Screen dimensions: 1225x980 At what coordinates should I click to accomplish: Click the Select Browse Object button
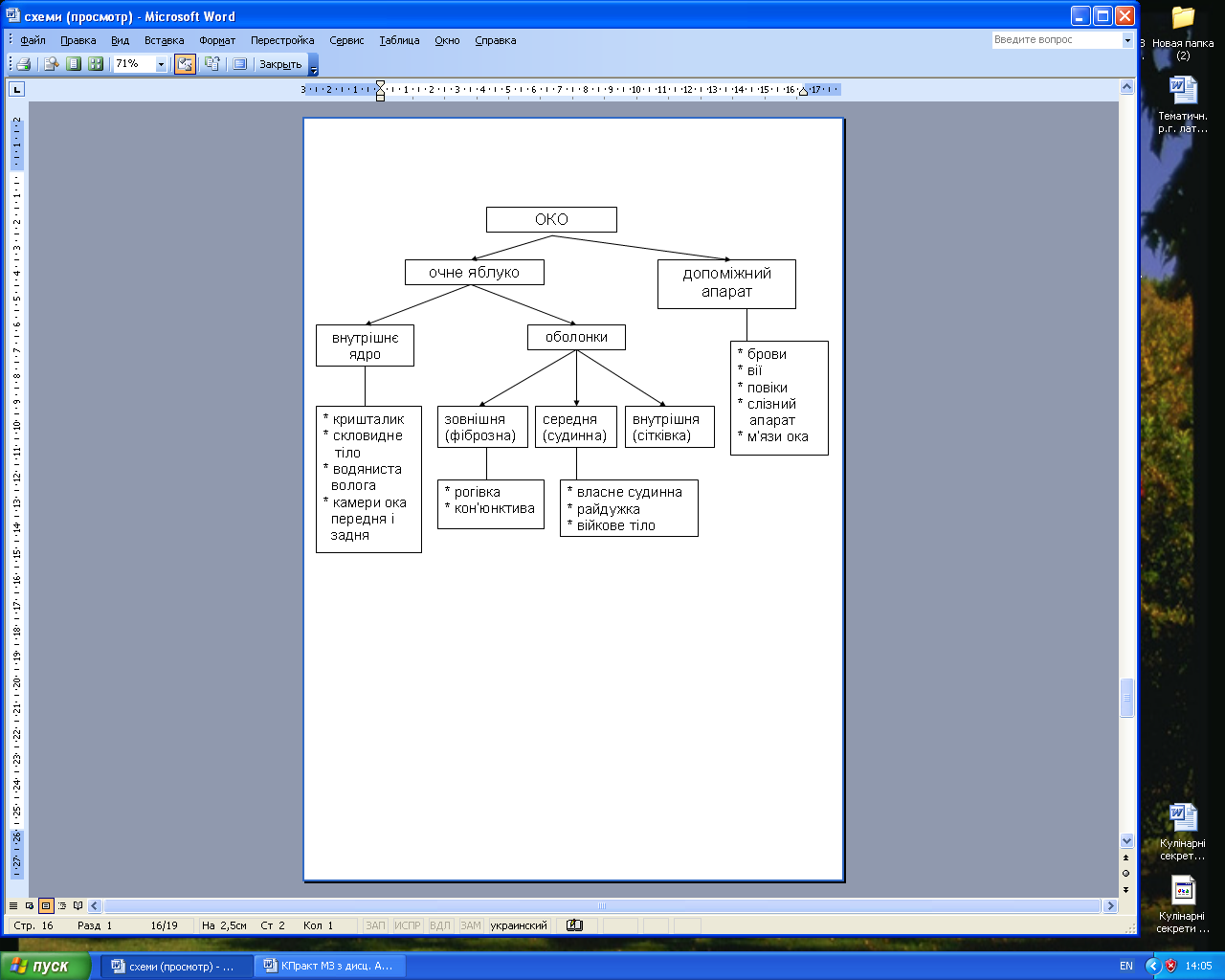pyautogui.click(x=1126, y=873)
